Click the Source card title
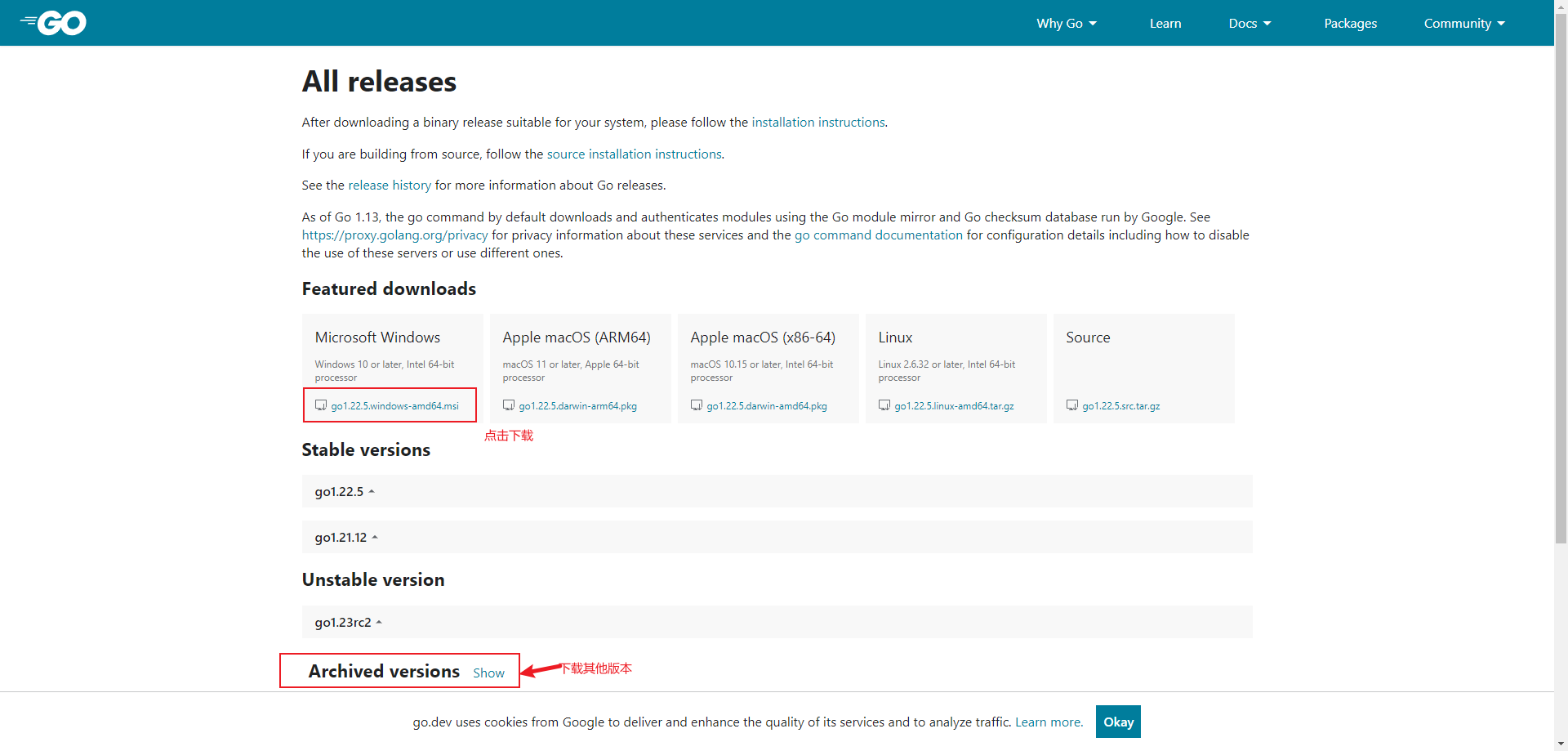Viewport: 1568px width, 751px height. click(1088, 338)
